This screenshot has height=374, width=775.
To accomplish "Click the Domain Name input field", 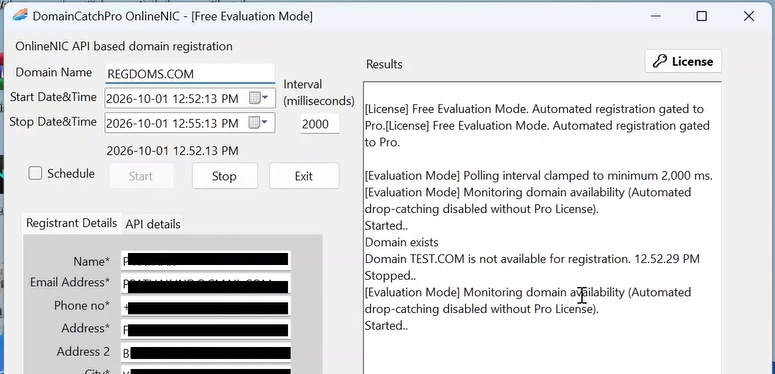I will click(190, 74).
